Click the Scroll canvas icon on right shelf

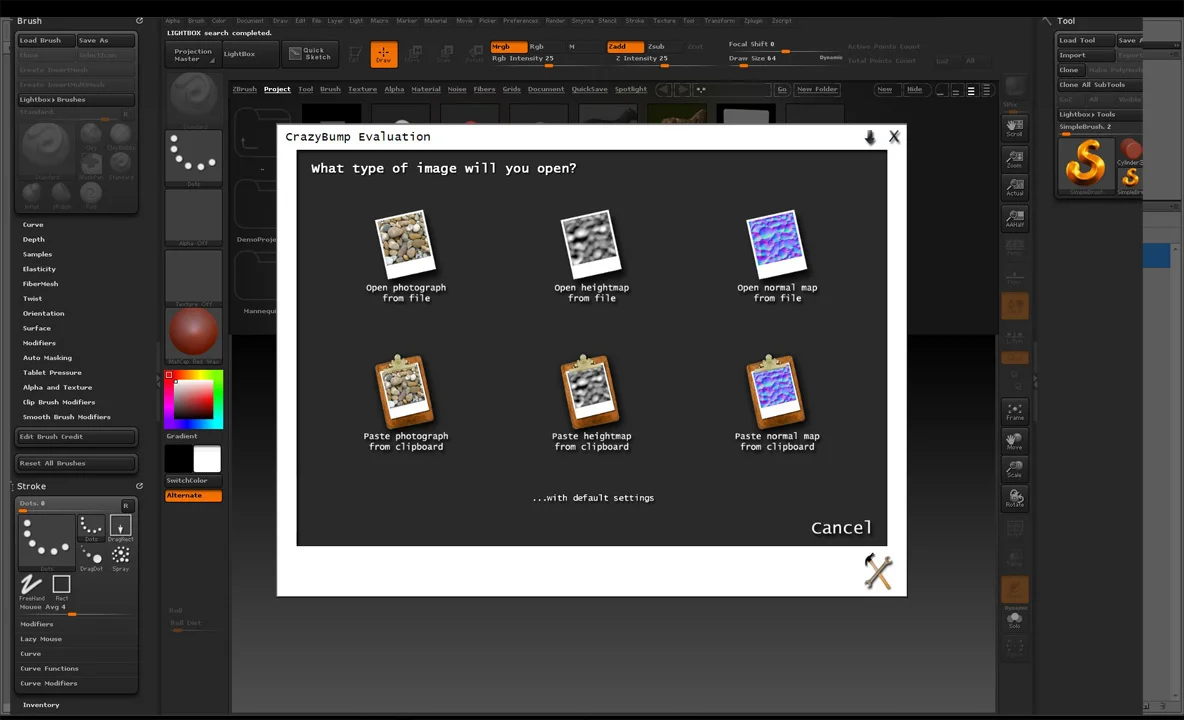[1015, 128]
